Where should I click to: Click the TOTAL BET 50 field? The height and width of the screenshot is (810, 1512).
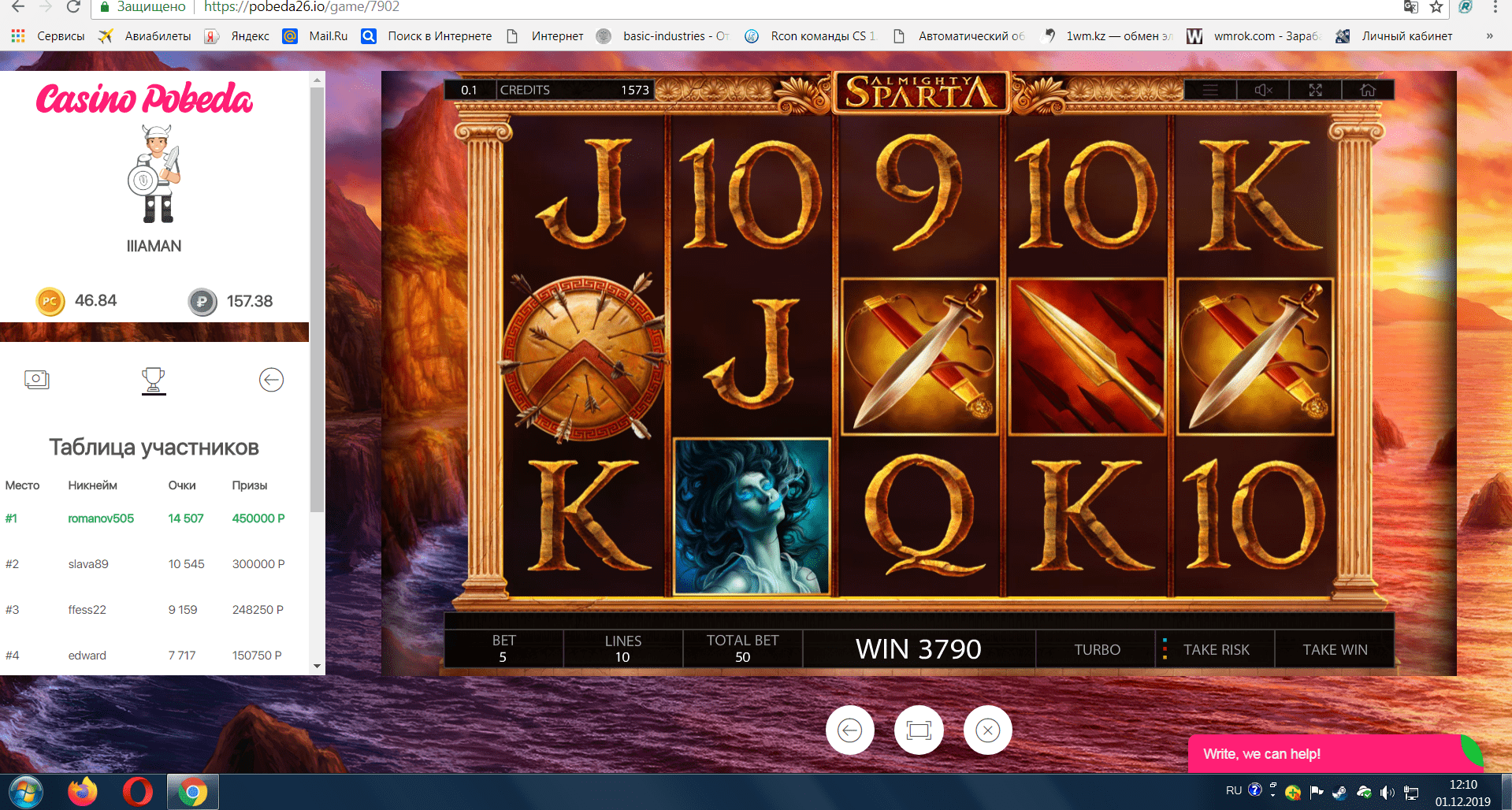[742, 648]
